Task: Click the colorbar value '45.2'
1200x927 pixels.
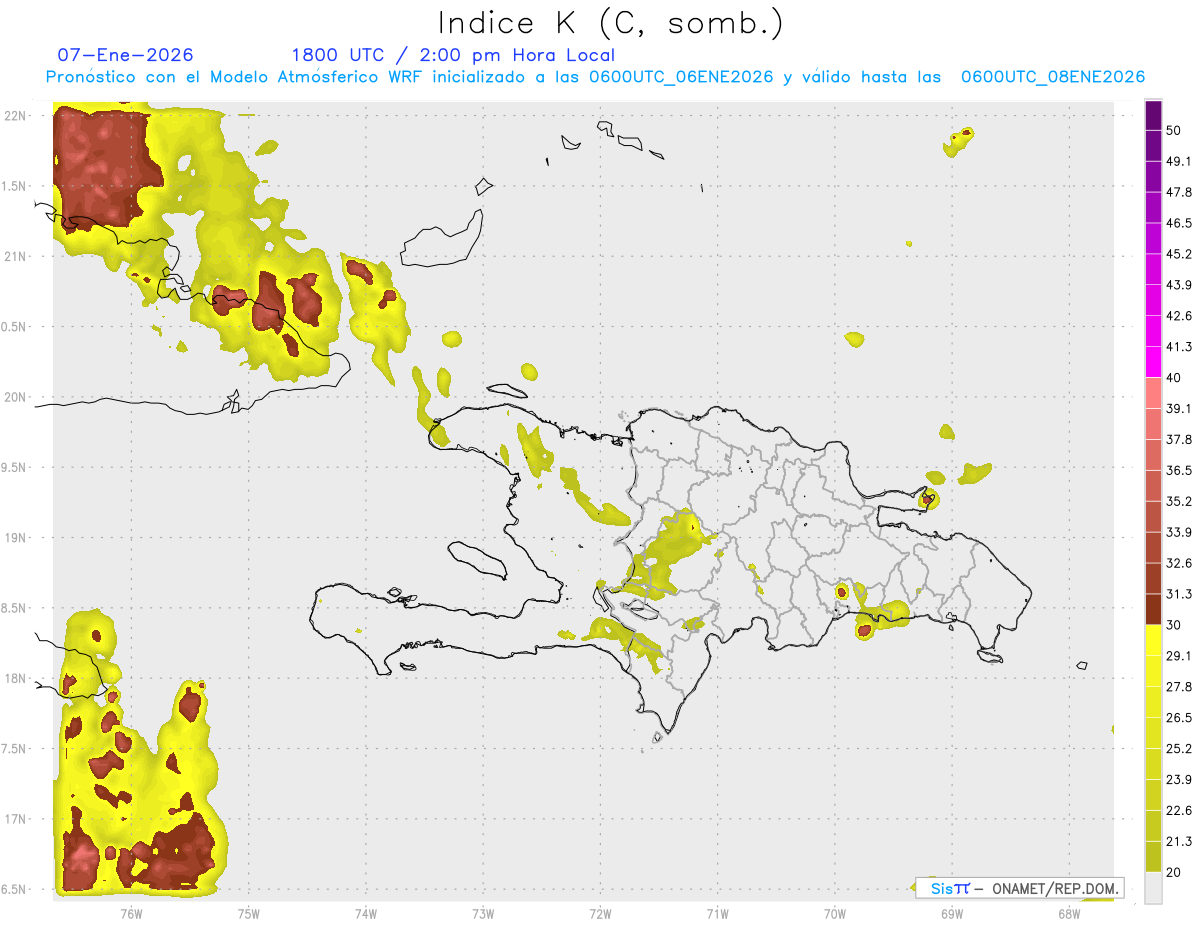Action: pyautogui.click(x=1179, y=254)
